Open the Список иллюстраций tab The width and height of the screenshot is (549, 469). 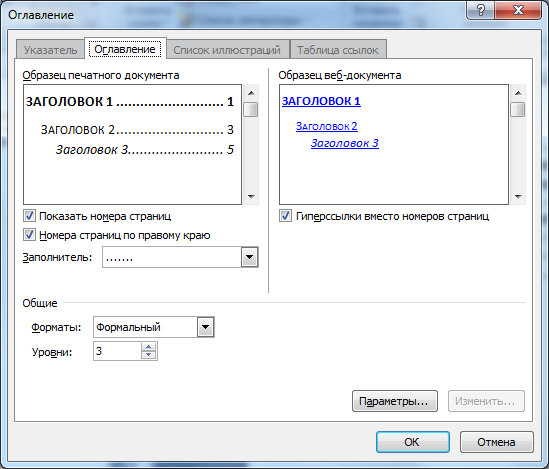pyautogui.click(x=227, y=50)
